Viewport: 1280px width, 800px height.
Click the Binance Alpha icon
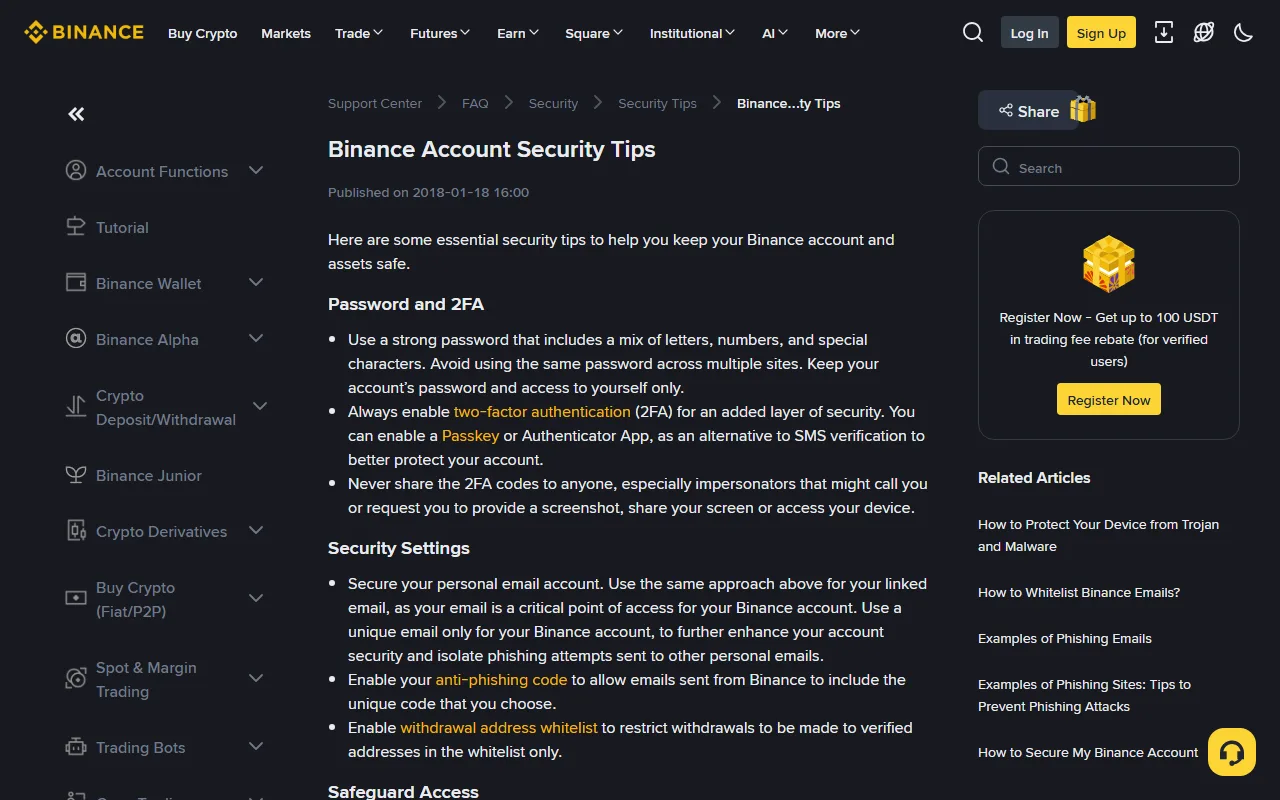[x=76, y=339]
